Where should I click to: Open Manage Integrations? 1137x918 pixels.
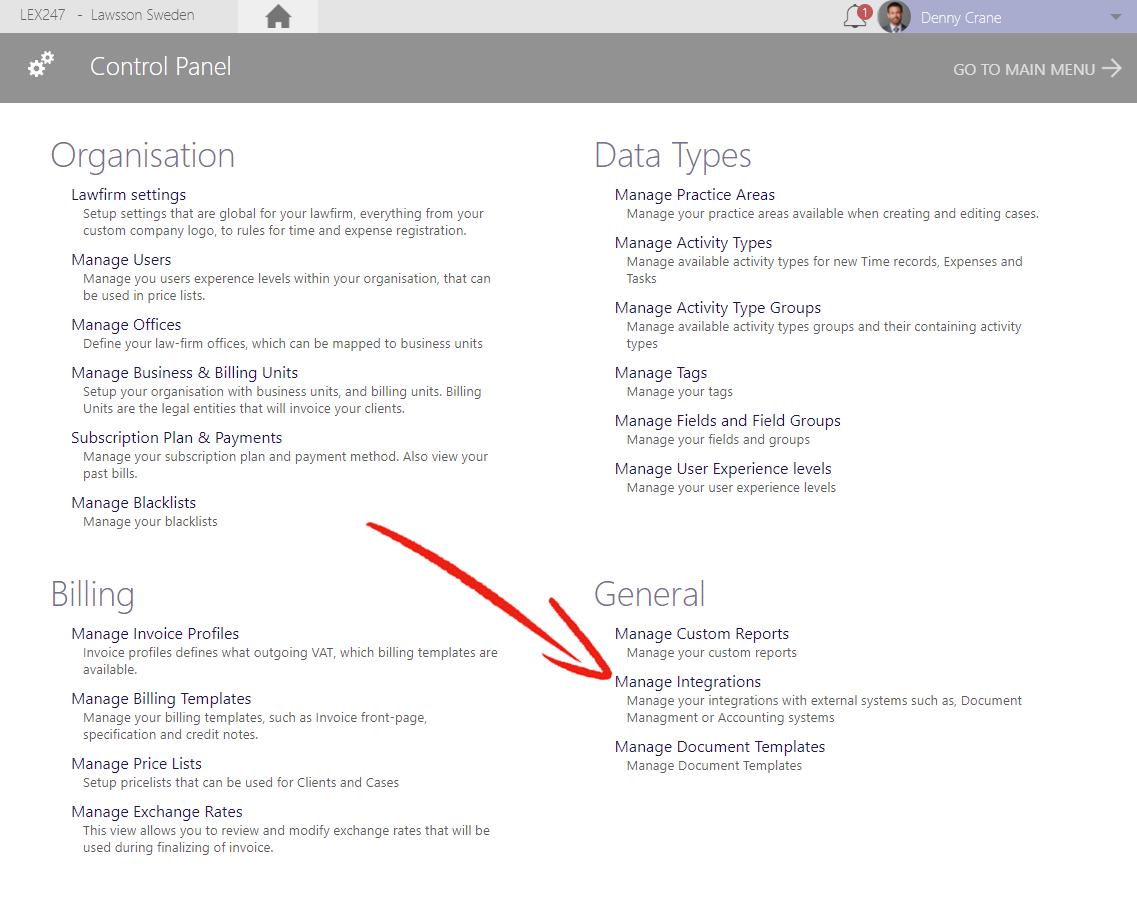pos(687,682)
